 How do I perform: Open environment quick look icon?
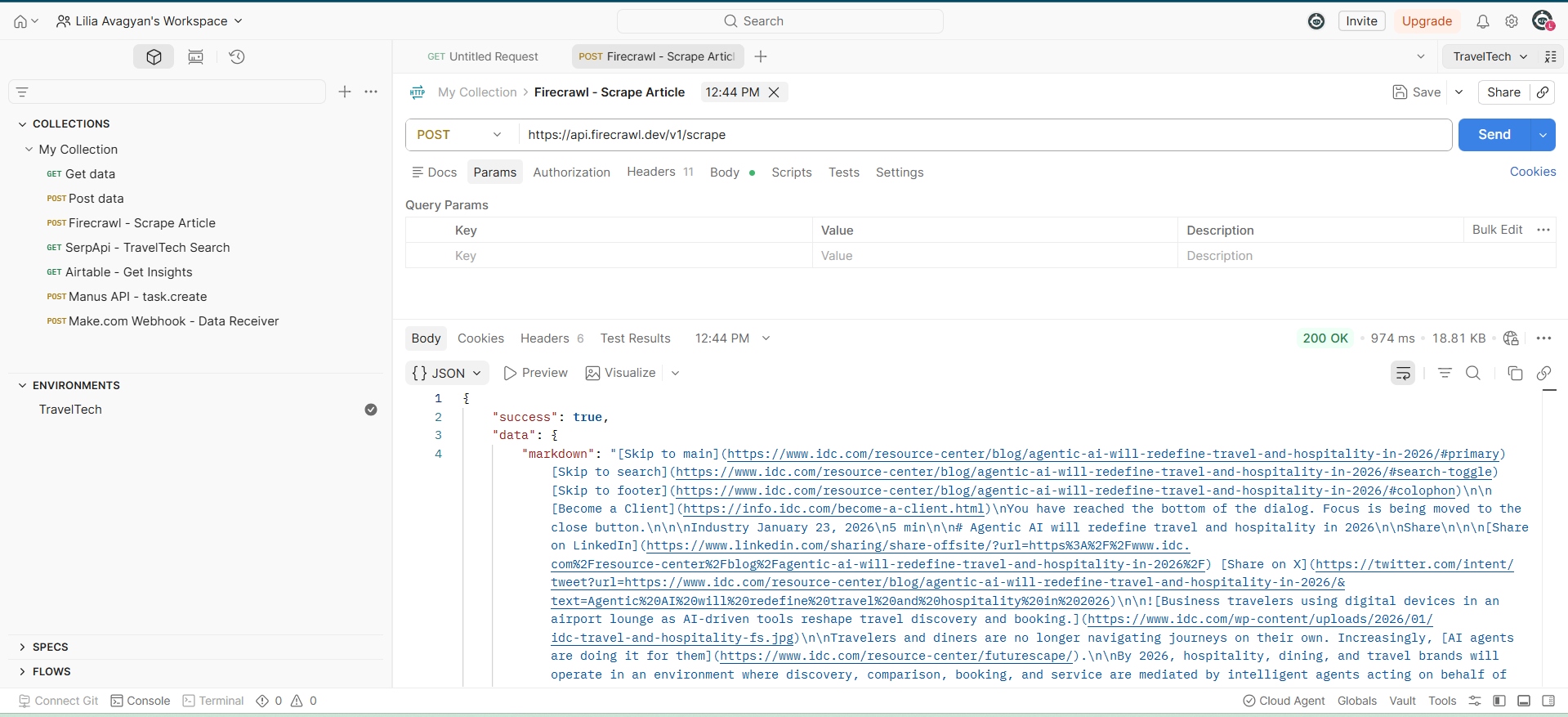point(1550,56)
